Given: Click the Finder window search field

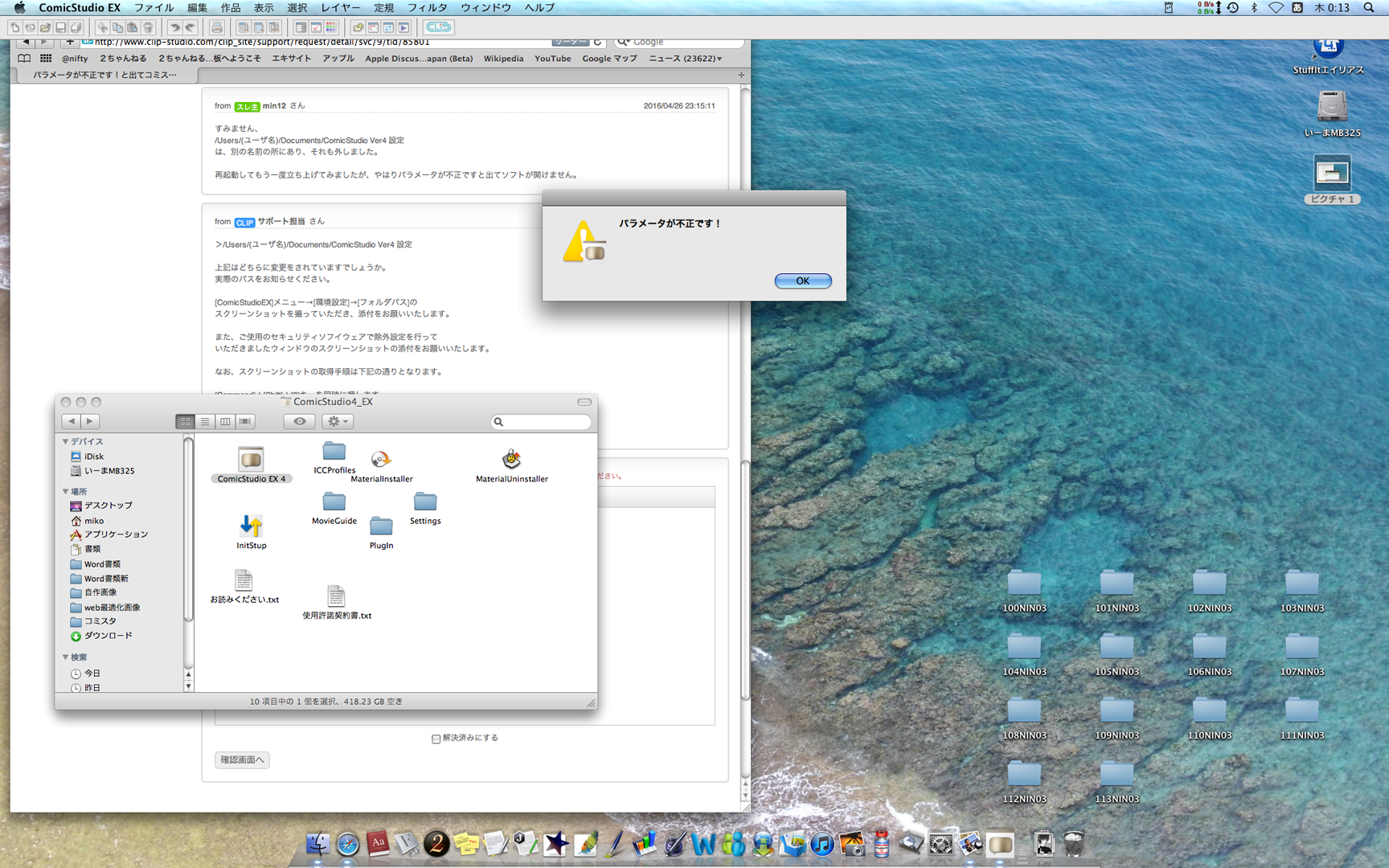Looking at the screenshot, I should point(542,421).
